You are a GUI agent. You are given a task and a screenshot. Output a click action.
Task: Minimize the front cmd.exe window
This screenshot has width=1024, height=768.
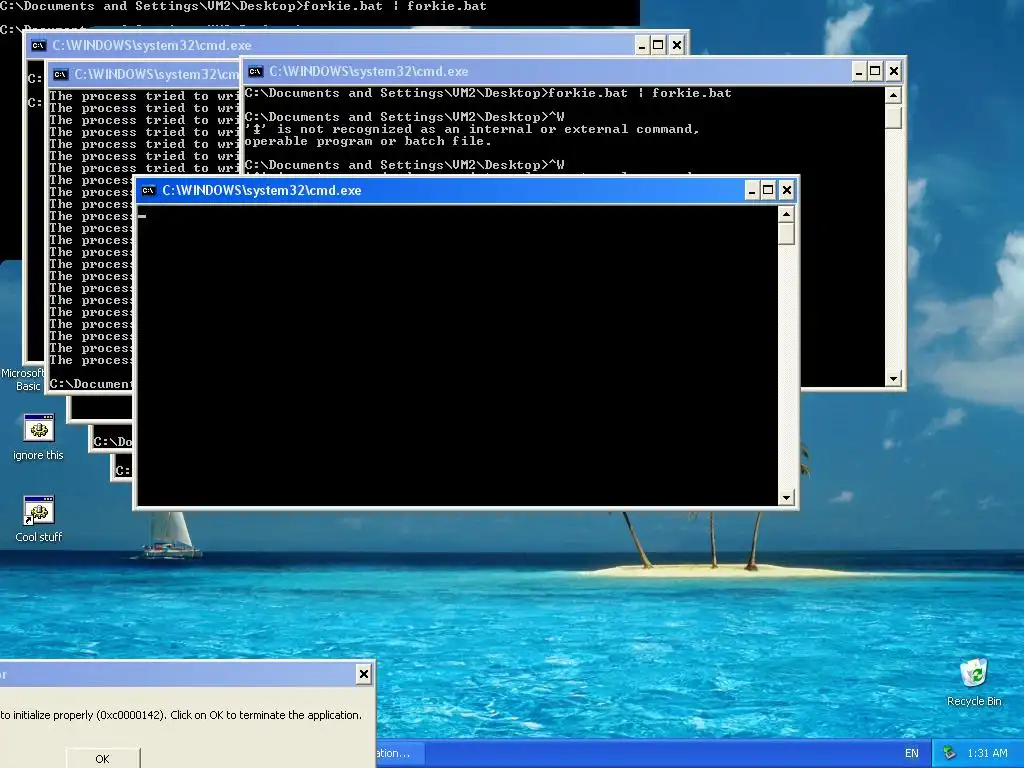pyautogui.click(x=752, y=191)
